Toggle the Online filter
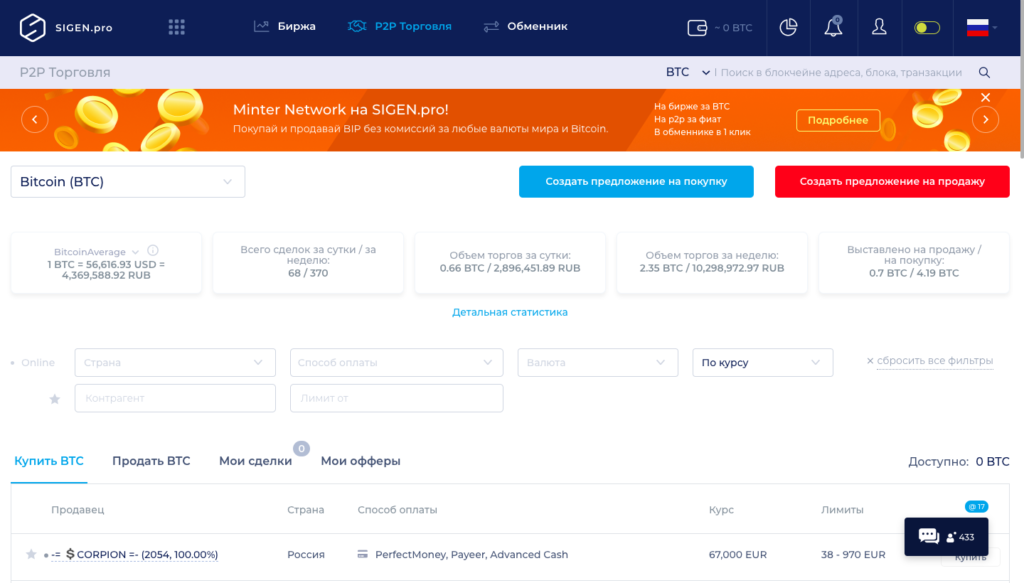The image size is (1024, 583). (x=33, y=362)
